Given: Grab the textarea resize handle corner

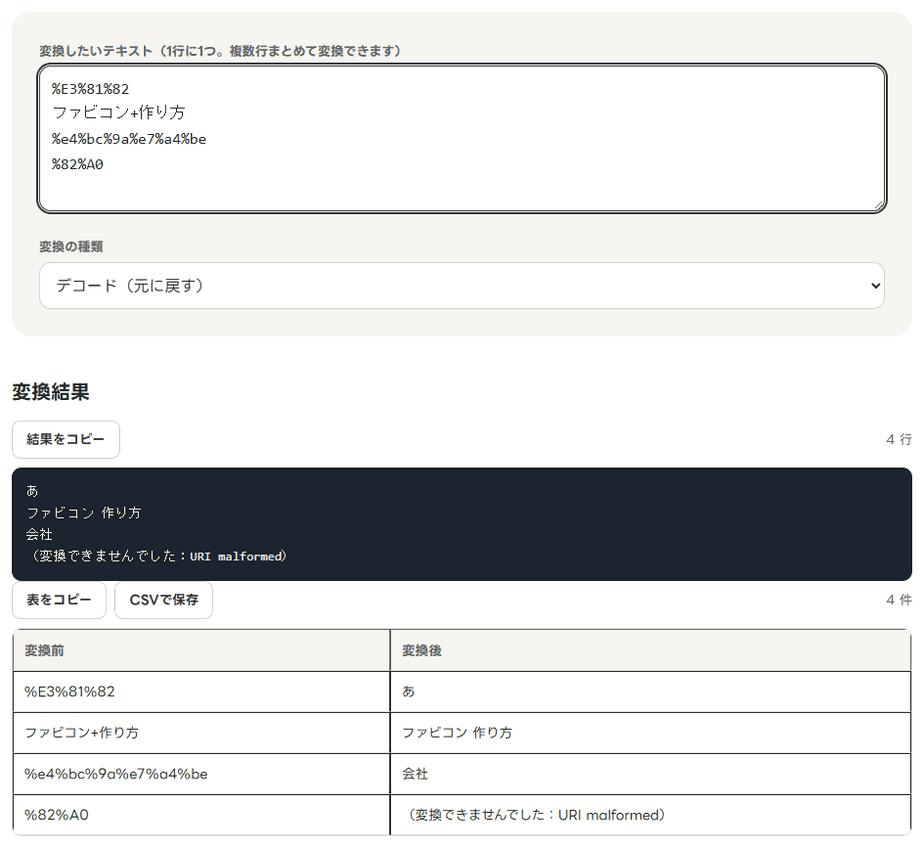Looking at the screenshot, I should pos(879,205).
